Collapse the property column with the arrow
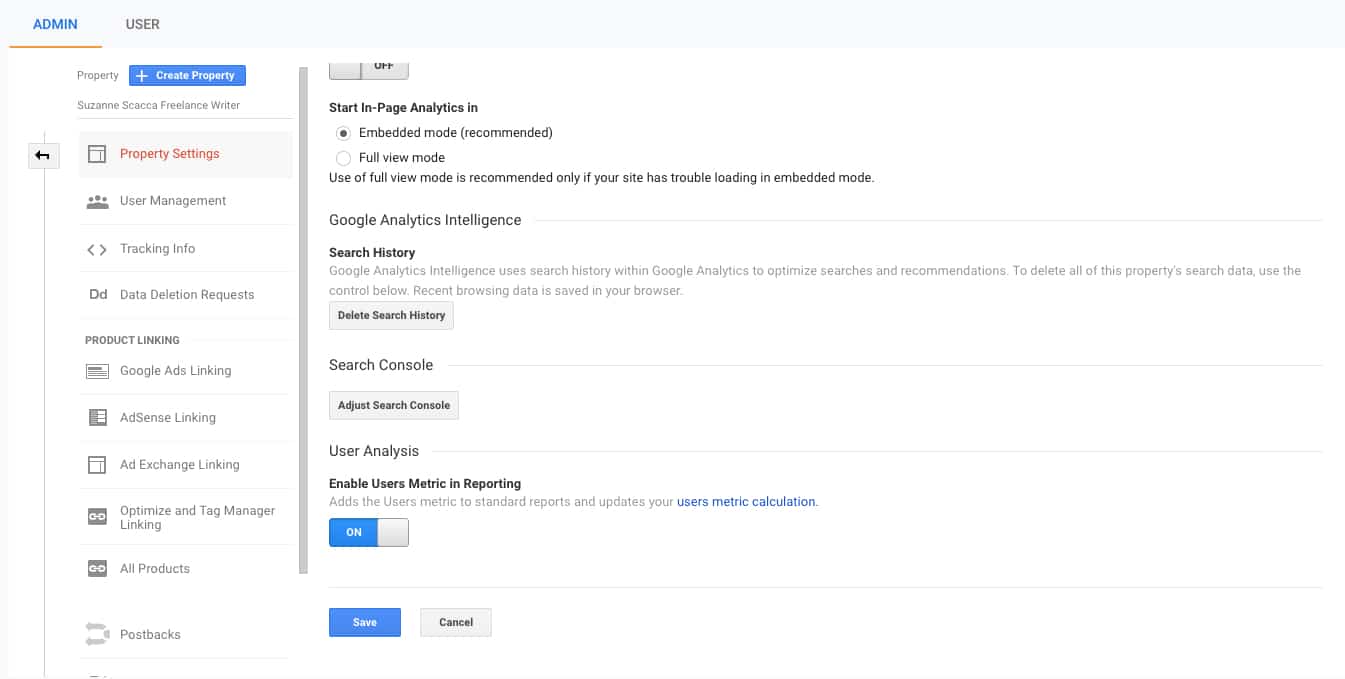The height and width of the screenshot is (679, 1345). pos(43,155)
